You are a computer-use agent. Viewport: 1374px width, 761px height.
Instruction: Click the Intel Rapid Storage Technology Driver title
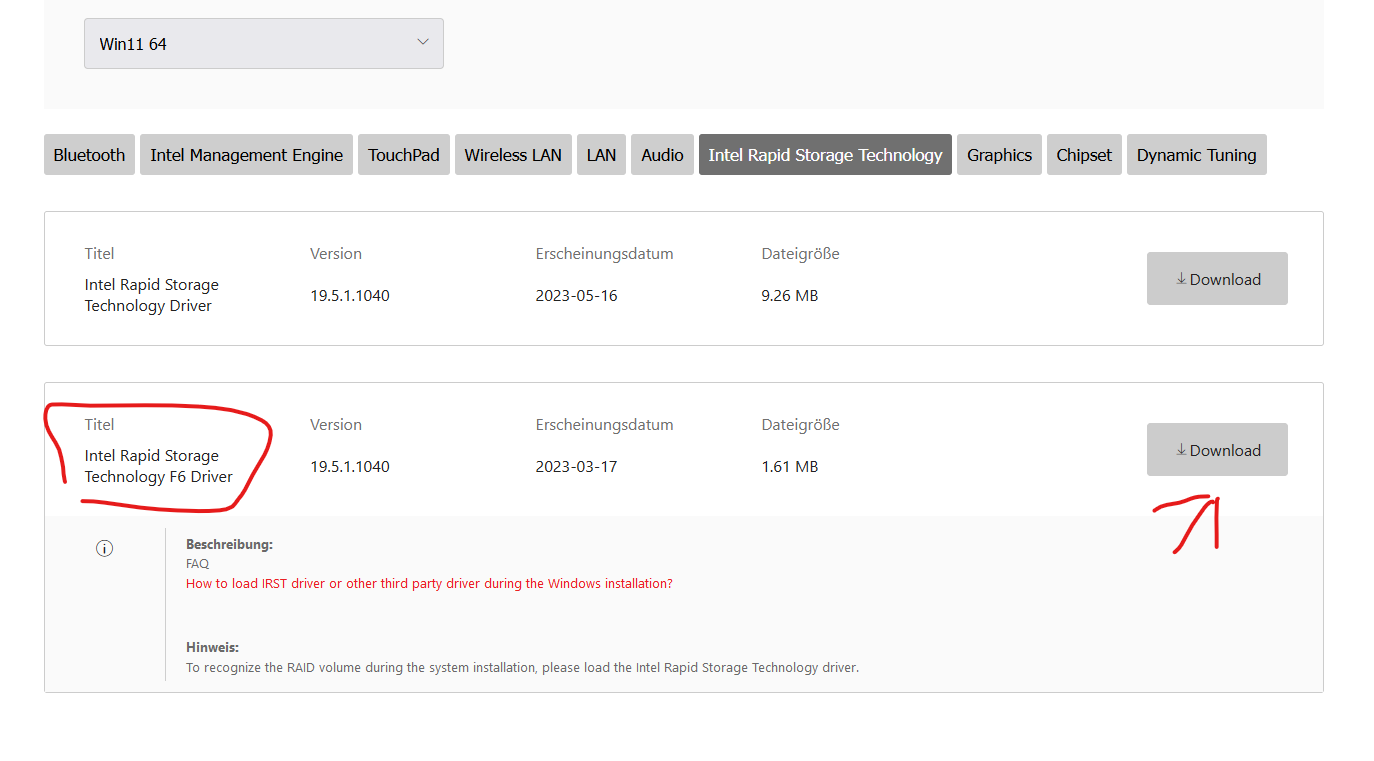click(x=152, y=295)
